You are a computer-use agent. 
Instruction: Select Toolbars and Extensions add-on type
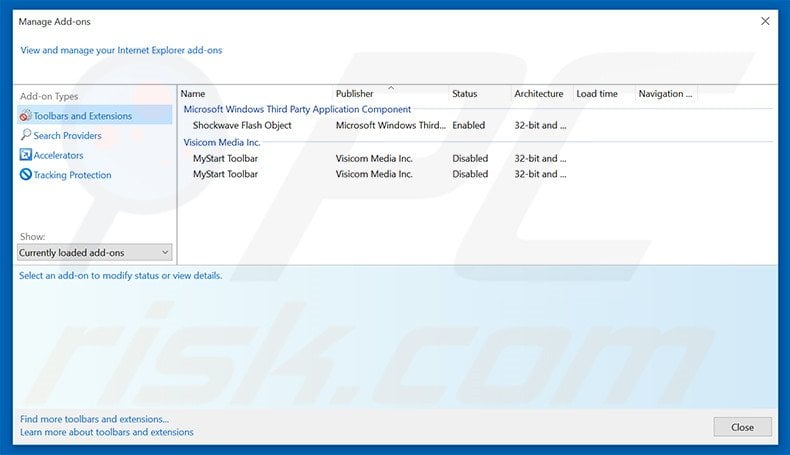pos(94,115)
